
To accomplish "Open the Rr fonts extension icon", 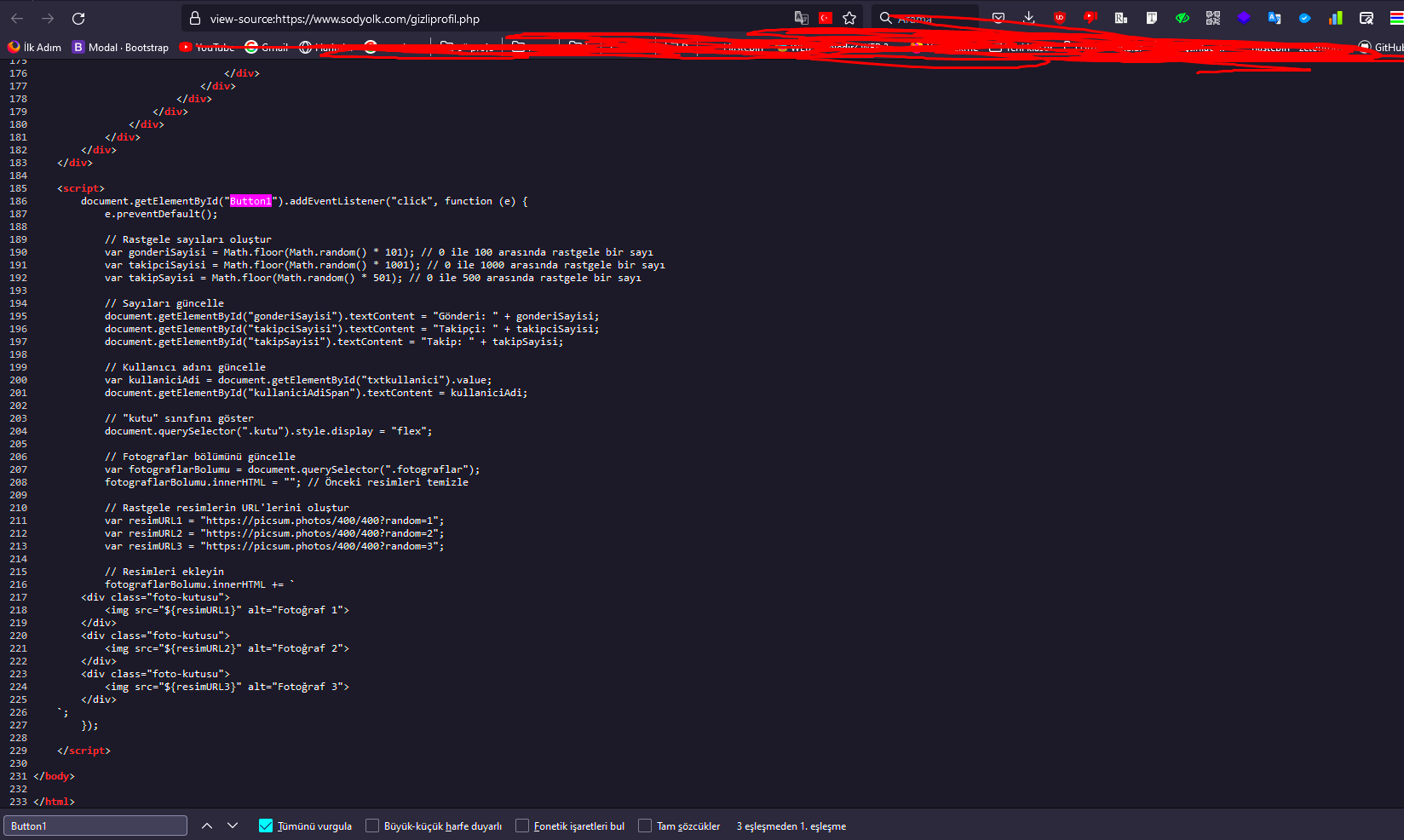I will tap(1121, 18).
